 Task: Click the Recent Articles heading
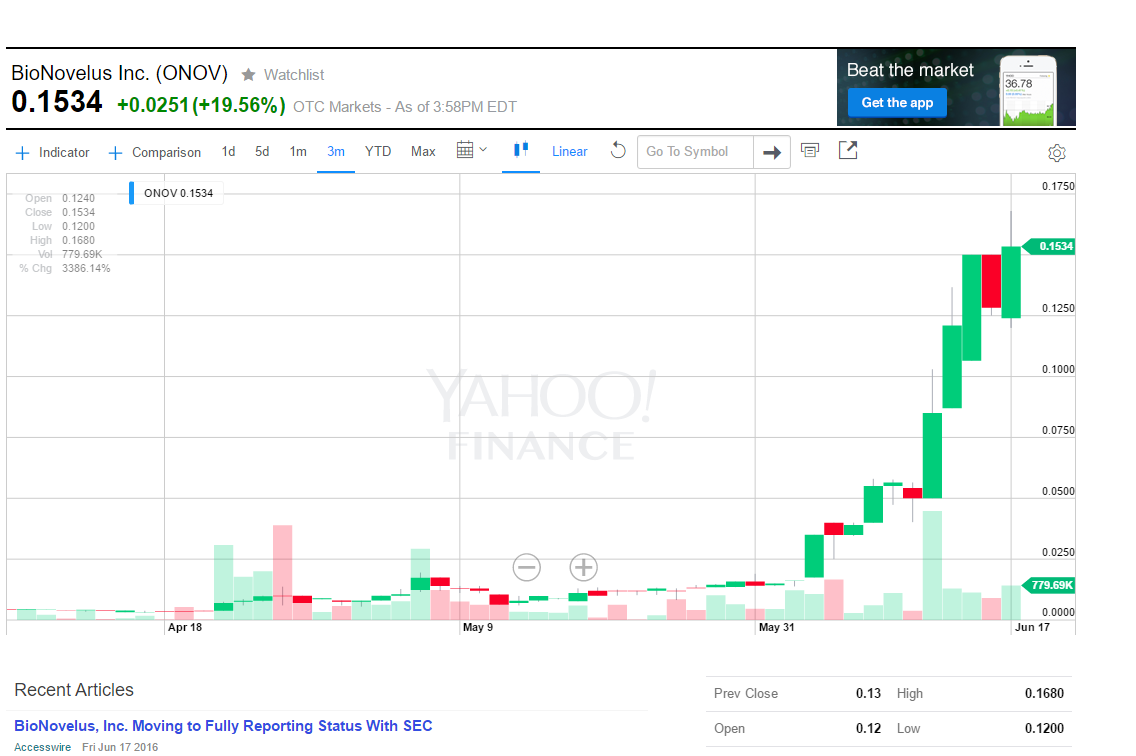pyautogui.click(x=74, y=690)
